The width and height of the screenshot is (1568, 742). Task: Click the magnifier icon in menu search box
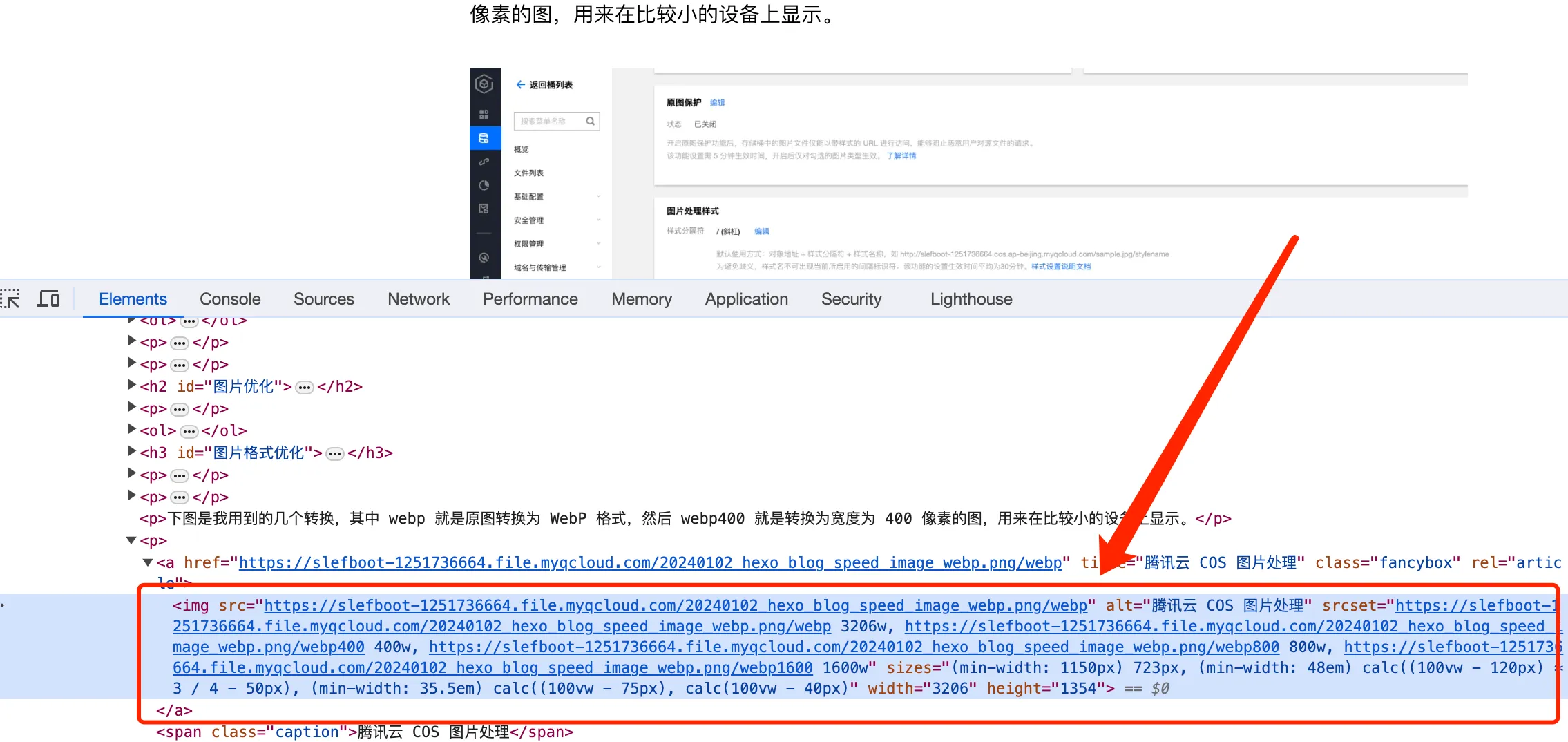pos(591,122)
